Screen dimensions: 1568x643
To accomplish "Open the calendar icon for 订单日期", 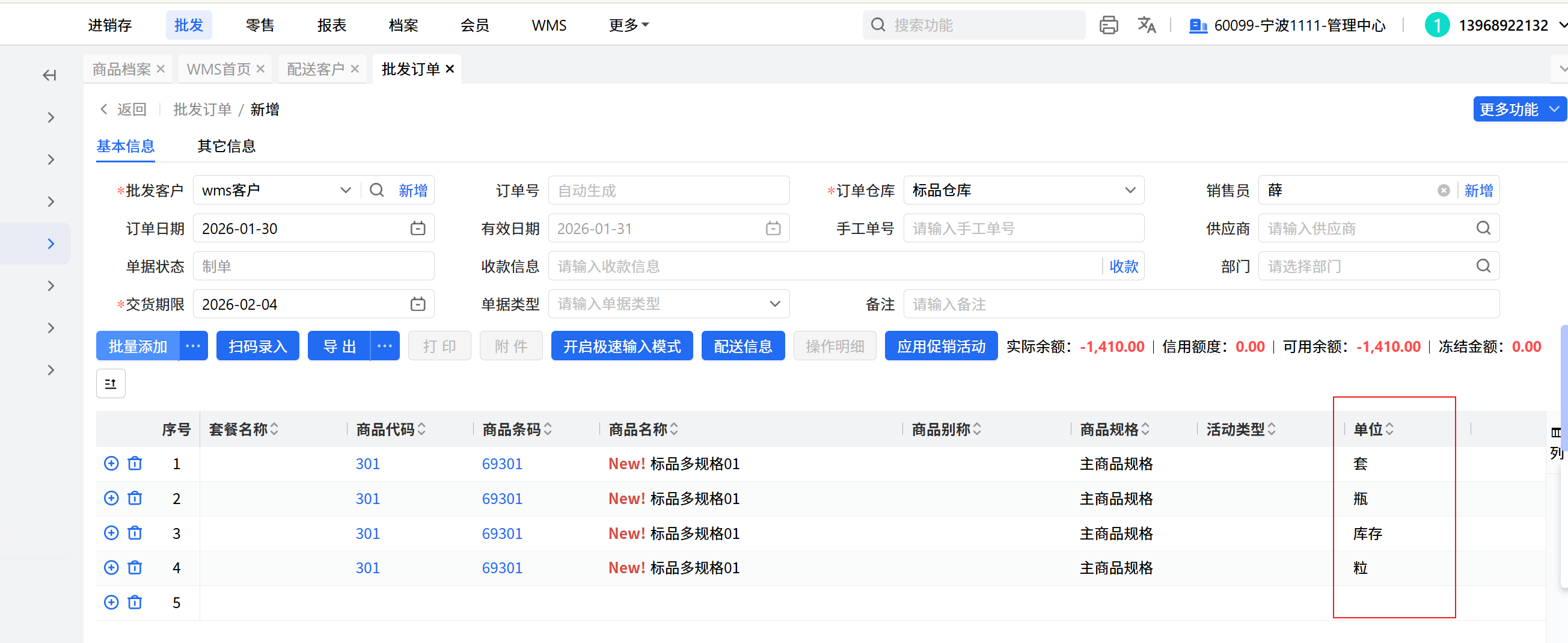I will [x=418, y=229].
